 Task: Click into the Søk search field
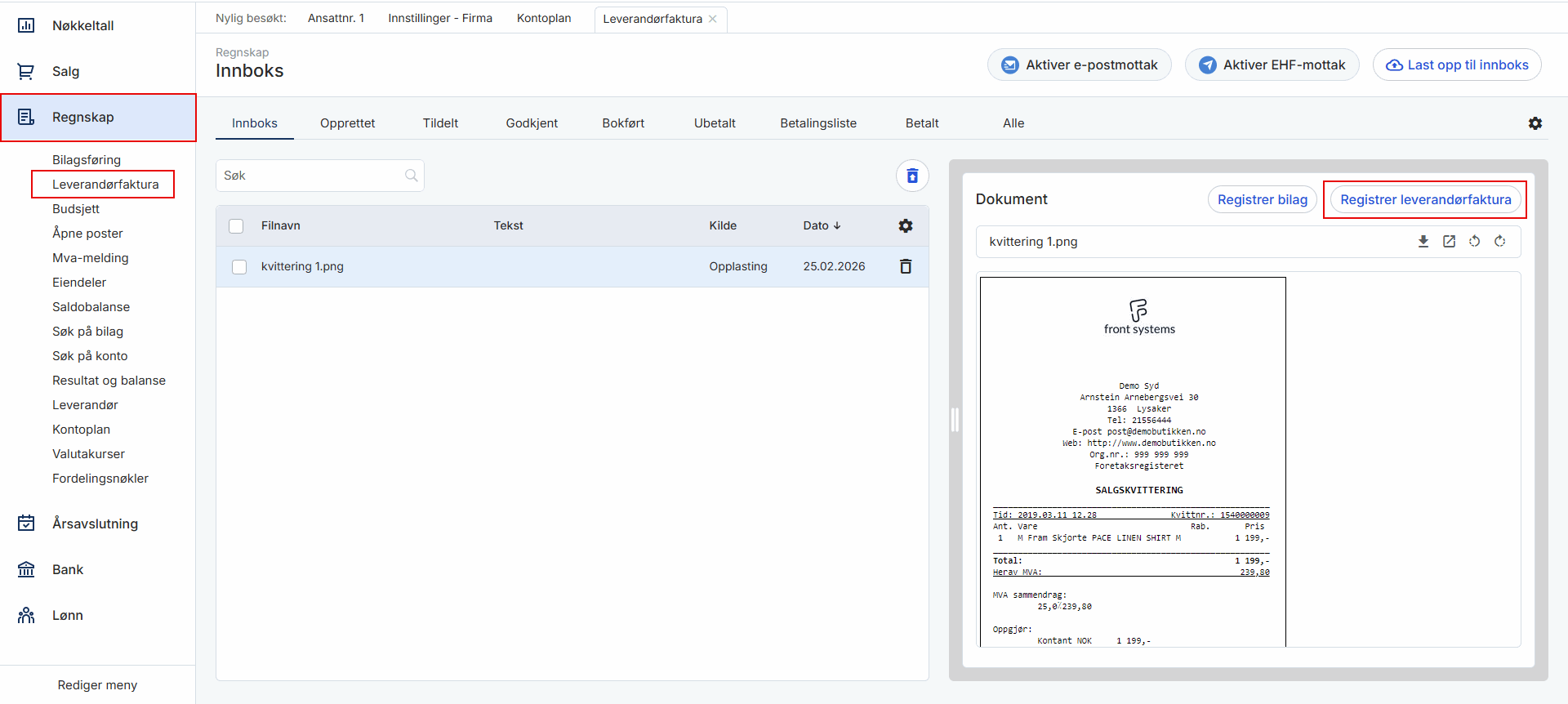click(310, 176)
